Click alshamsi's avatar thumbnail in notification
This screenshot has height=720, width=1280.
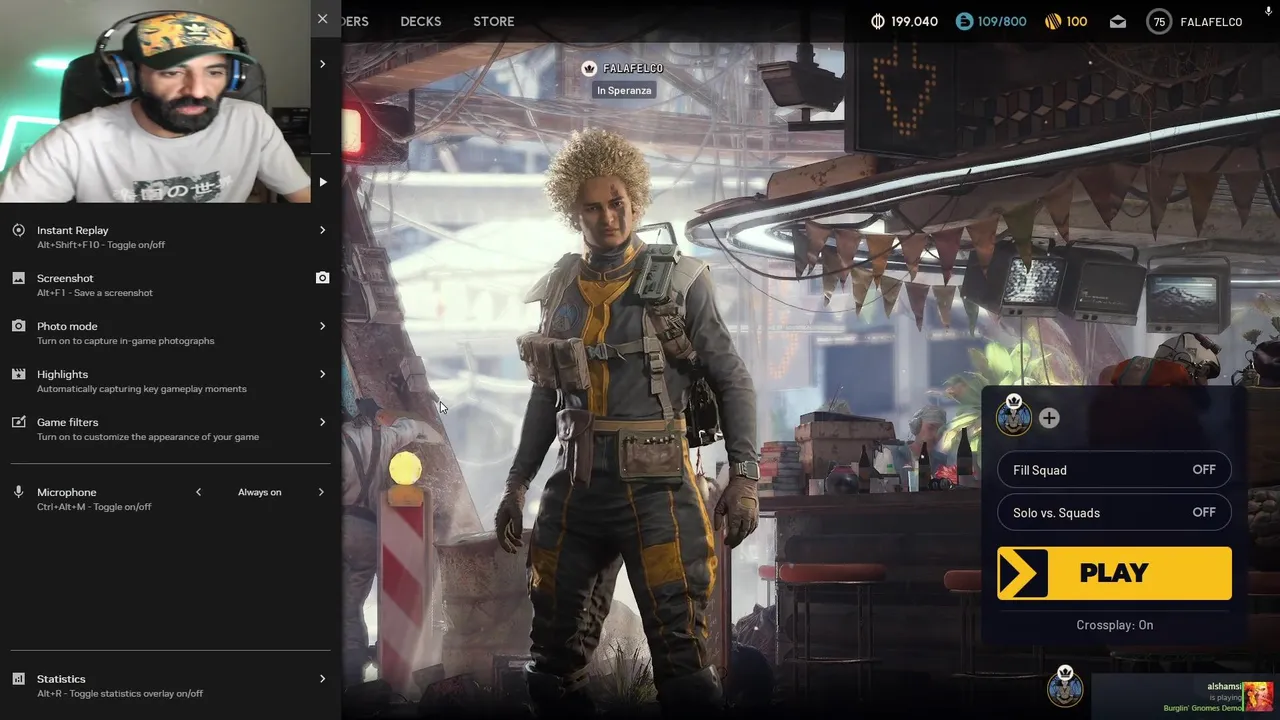pyautogui.click(x=1258, y=696)
